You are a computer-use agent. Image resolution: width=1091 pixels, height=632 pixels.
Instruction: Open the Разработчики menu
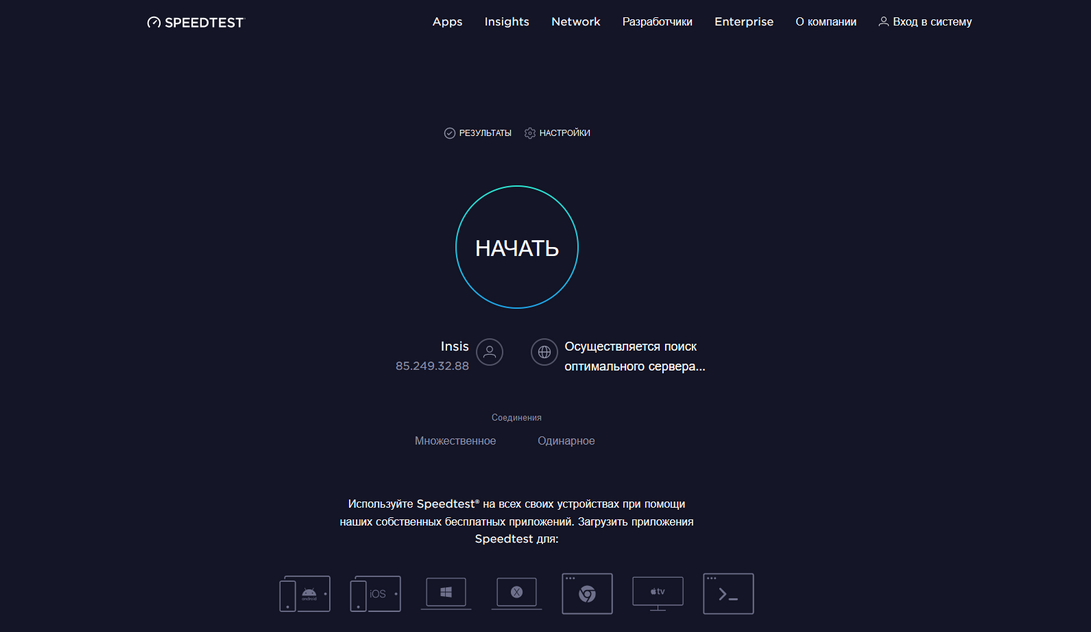[657, 22]
